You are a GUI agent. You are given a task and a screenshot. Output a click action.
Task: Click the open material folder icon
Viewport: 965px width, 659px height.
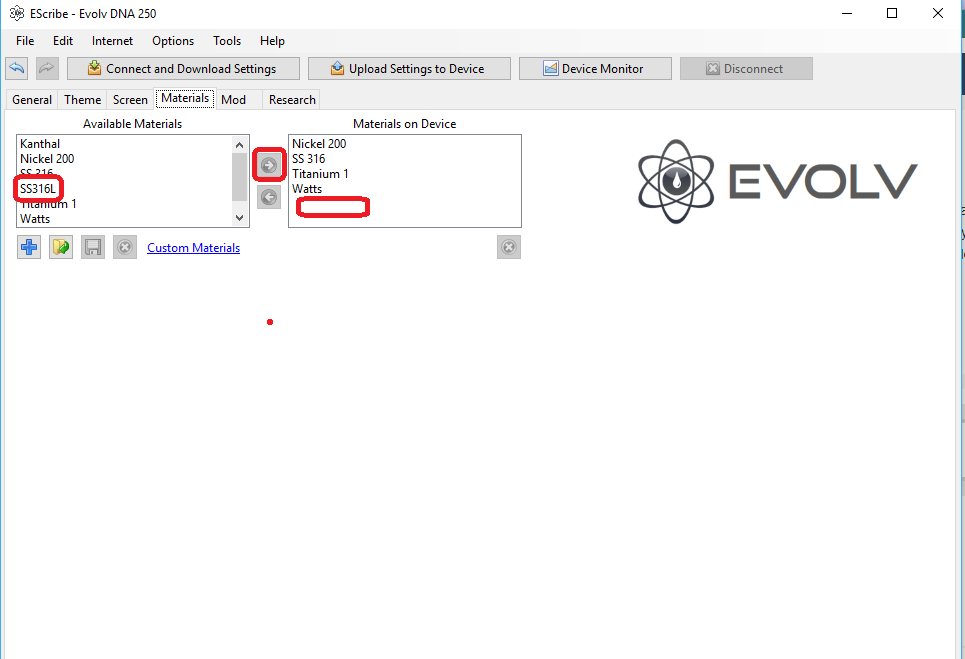point(61,247)
